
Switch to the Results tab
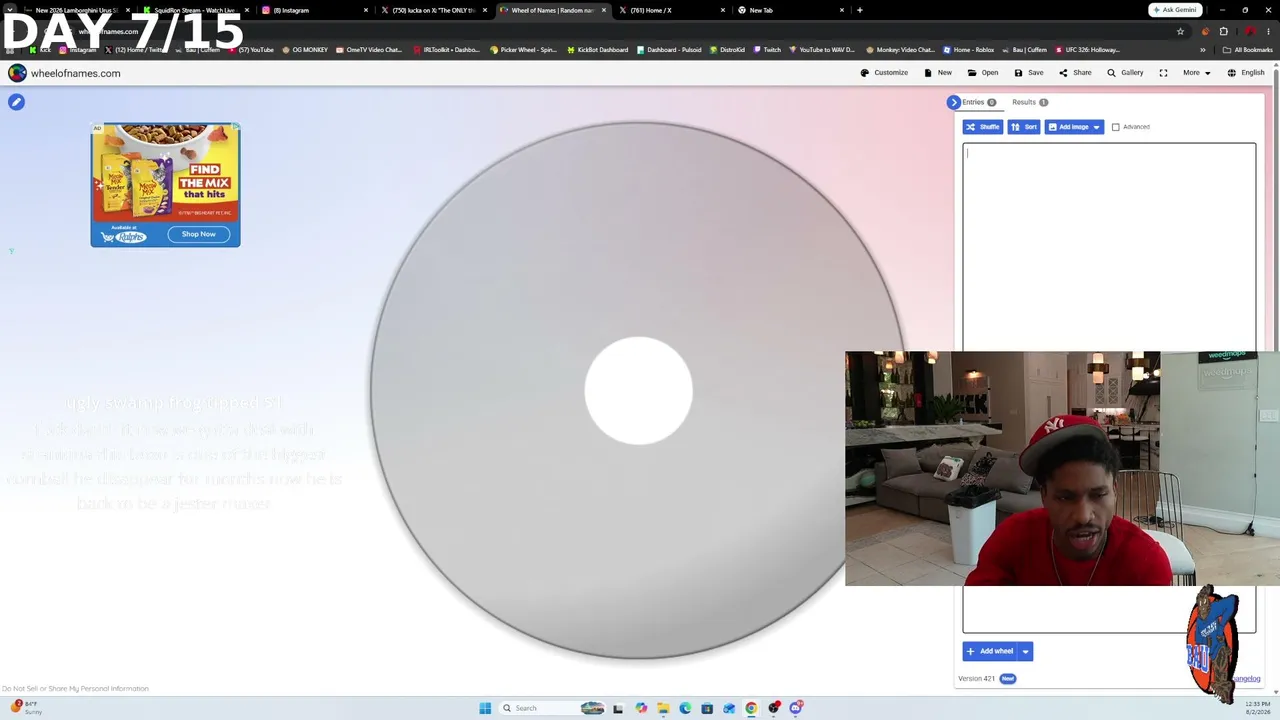tap(1029, 102)
